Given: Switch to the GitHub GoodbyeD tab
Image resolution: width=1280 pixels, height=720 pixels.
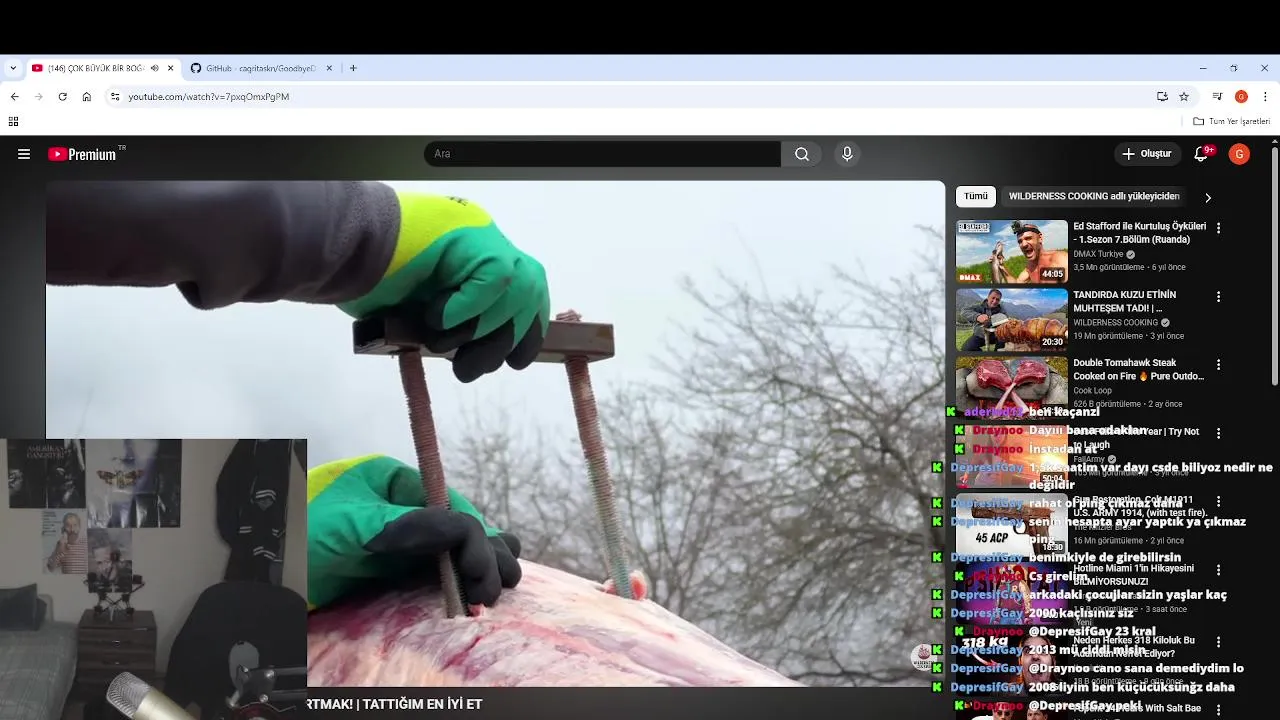Looking at the screenshot, I should (260, 68).
